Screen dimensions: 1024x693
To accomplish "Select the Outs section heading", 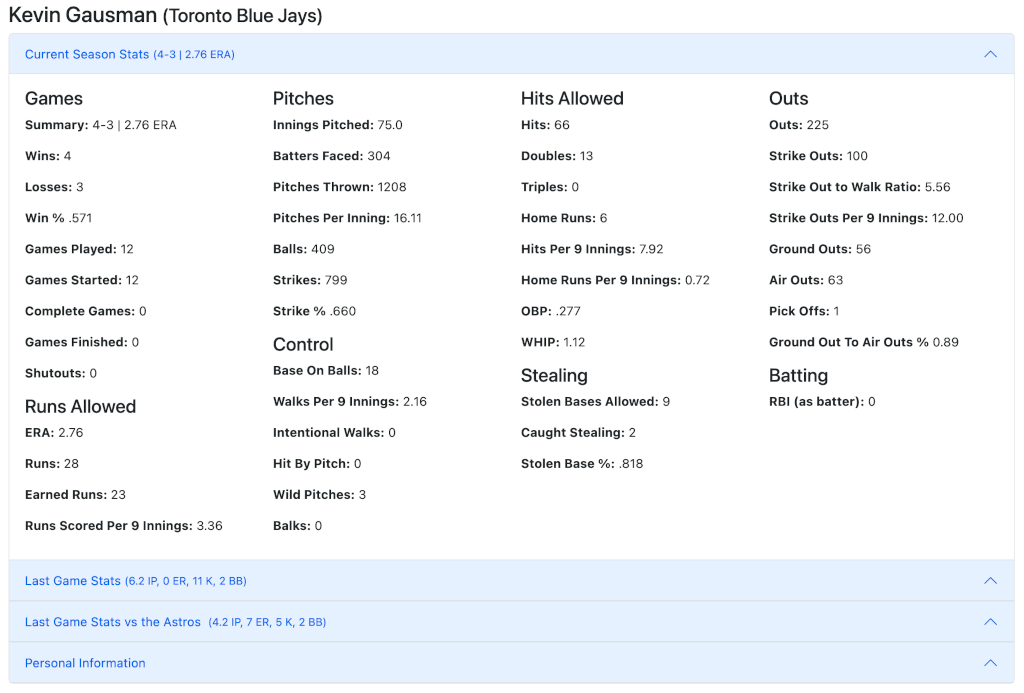I will tap(788, 98).
